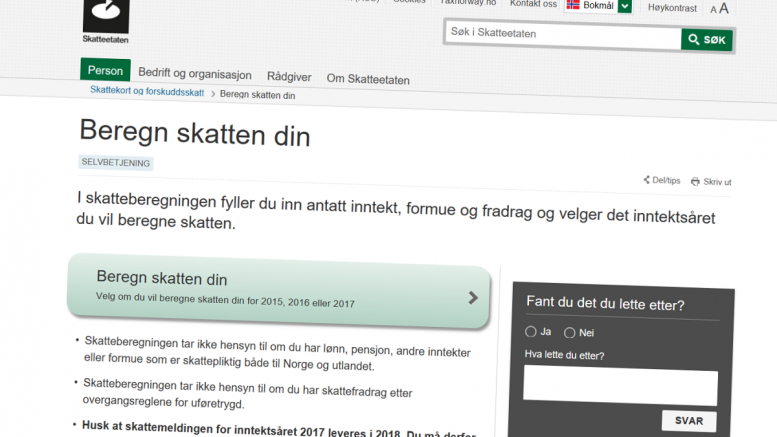Click the Skatteetaten logo
The image size is (777, 437).
click(x=106, y=22)
